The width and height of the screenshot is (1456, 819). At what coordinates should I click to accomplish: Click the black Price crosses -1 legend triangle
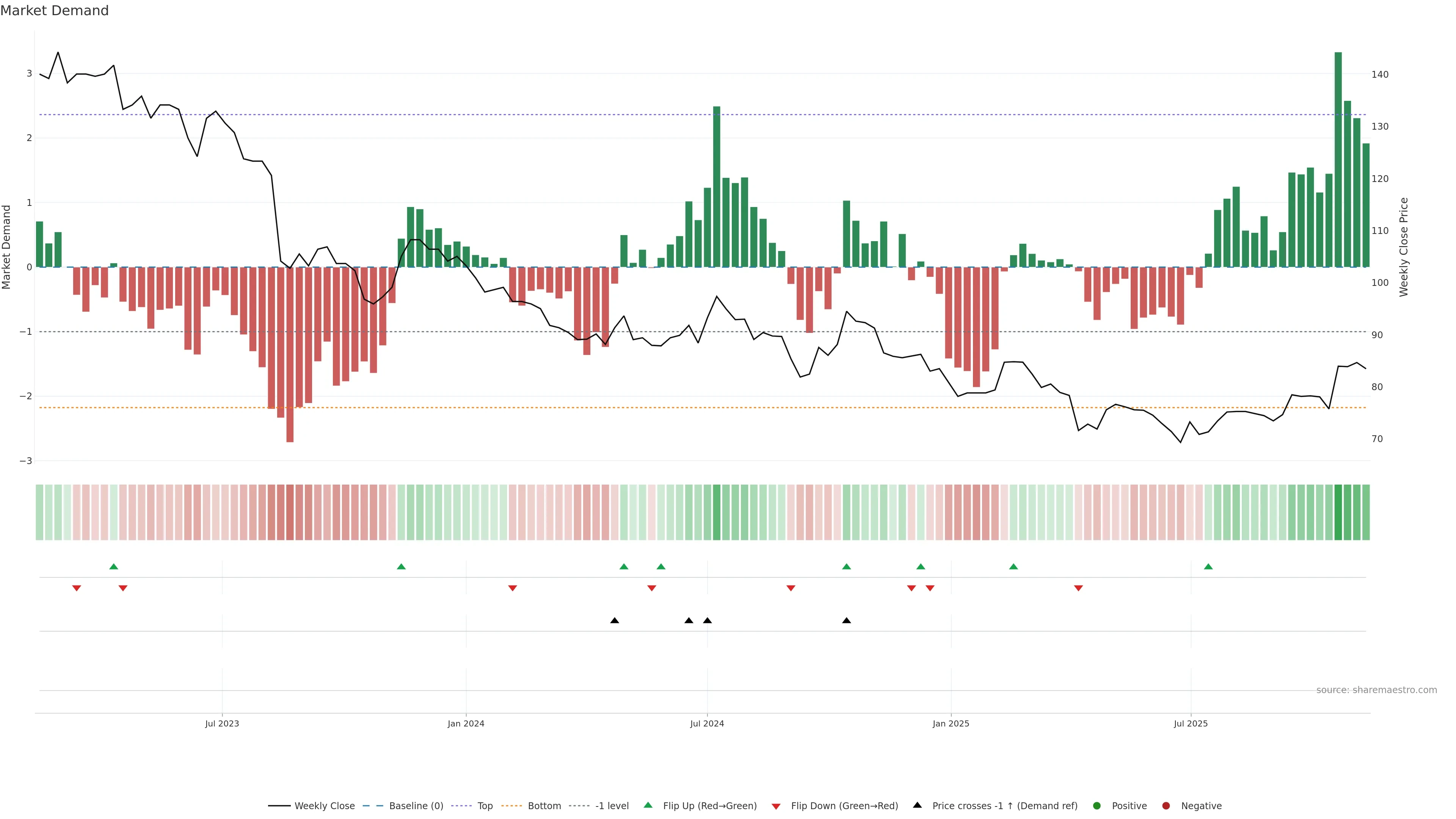917,805
